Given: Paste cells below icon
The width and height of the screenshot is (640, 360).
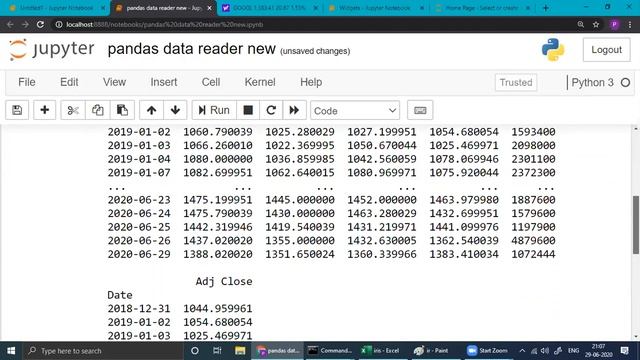Looking at the screenshot, I should 122,110.
